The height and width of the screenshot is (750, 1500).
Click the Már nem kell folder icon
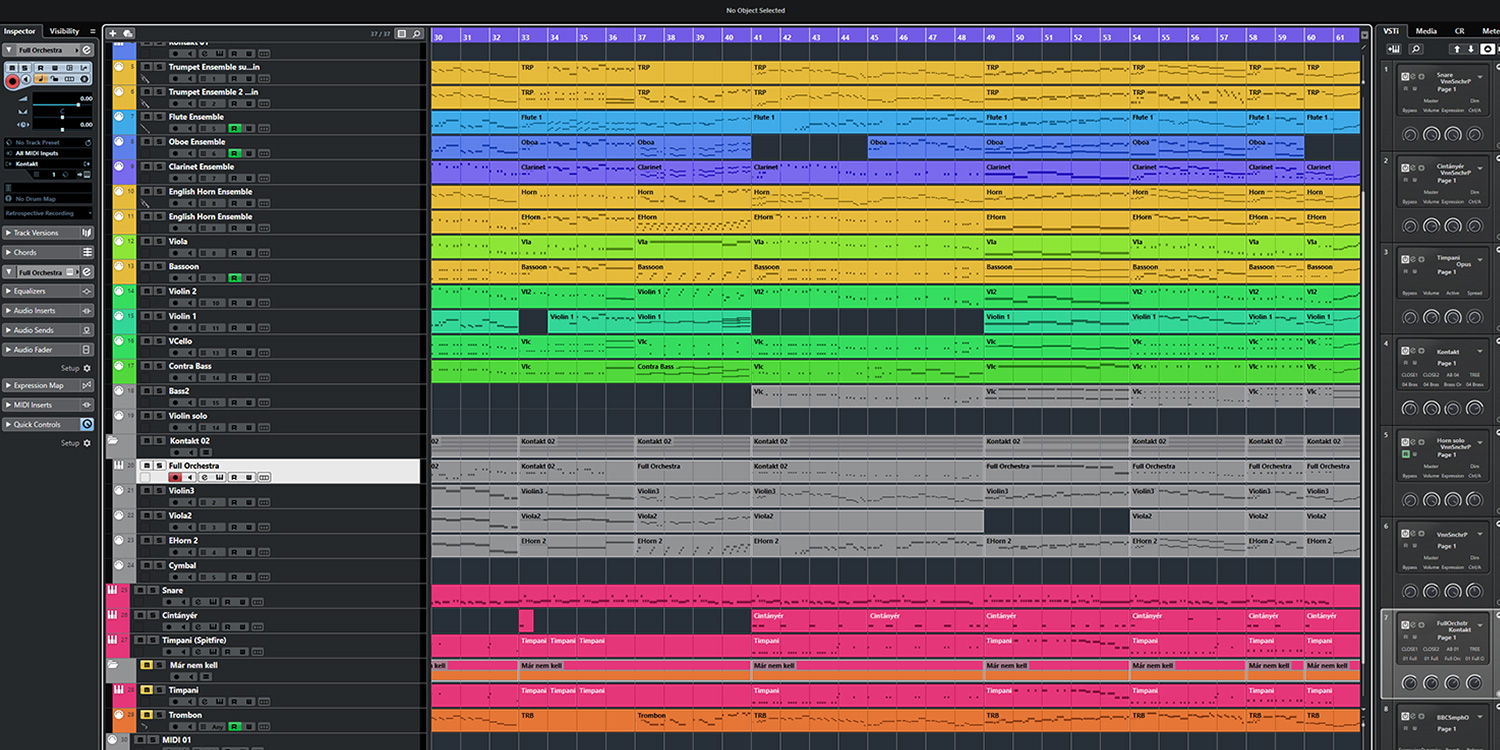click(x=113, y=664)
